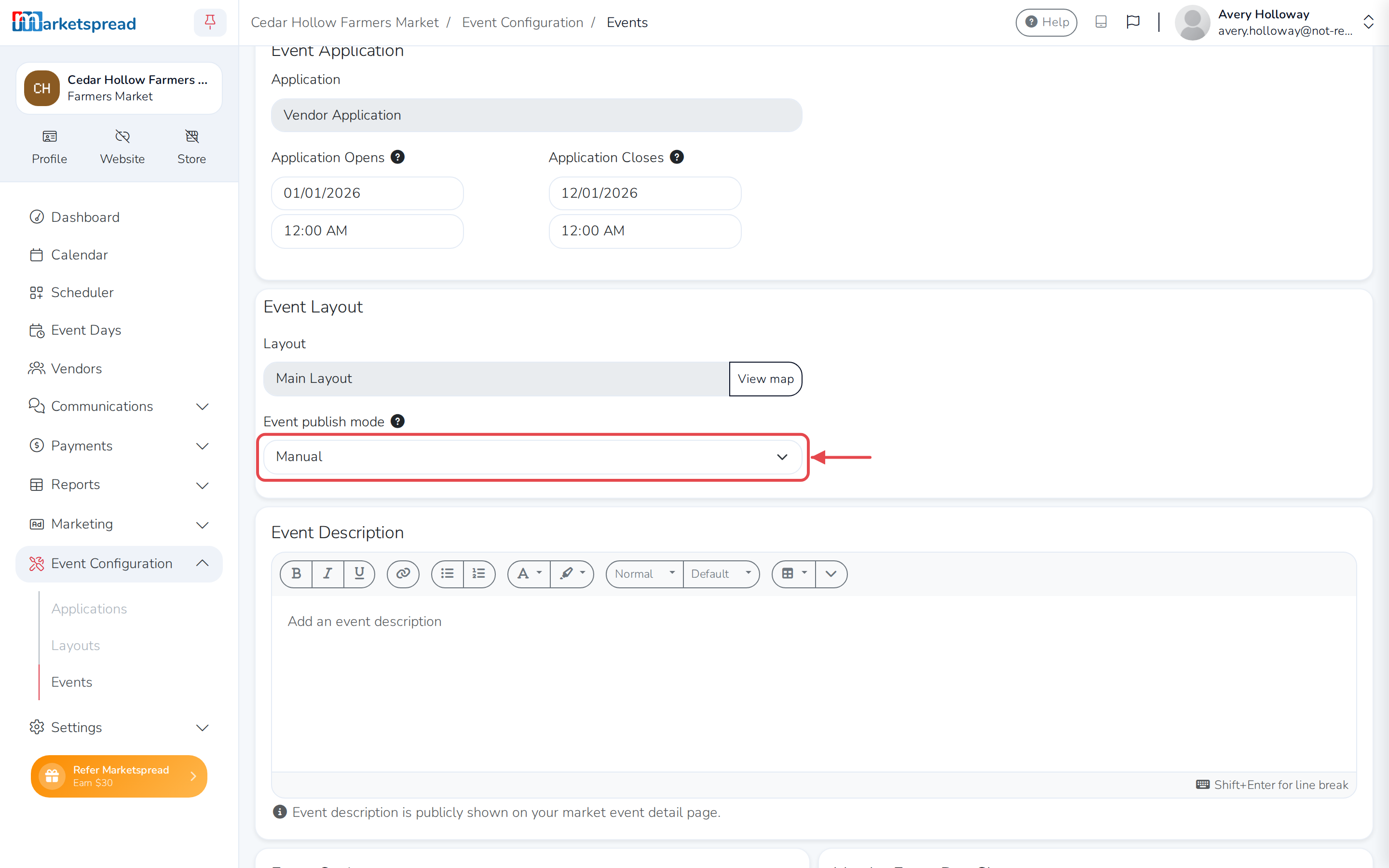The width and height of the screenshot is (1389, 868).
Task: Open the highlight color picker
Action: coord(572,573)
